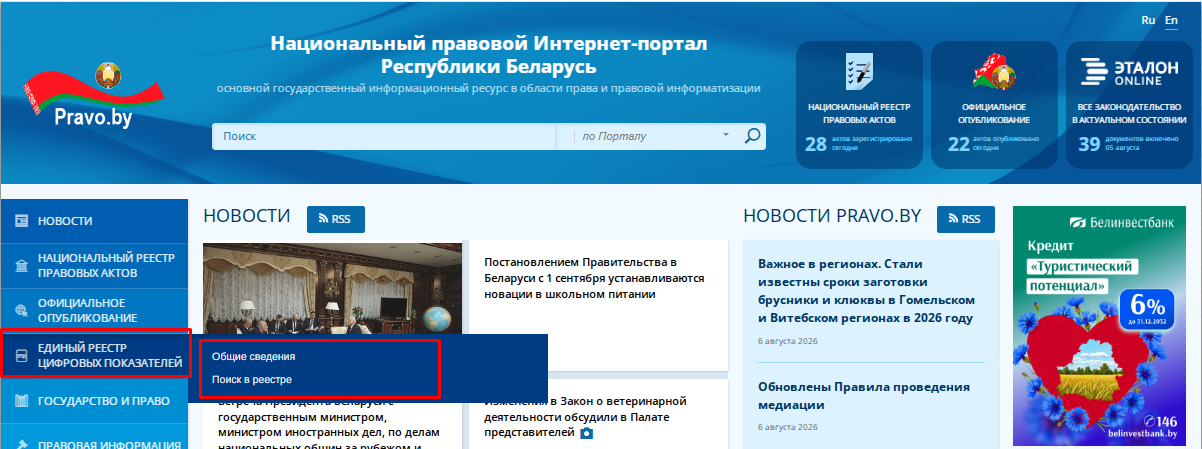Click the checklist icon on the реестр tile
The image size is (1202, 449).
[858, 72]
